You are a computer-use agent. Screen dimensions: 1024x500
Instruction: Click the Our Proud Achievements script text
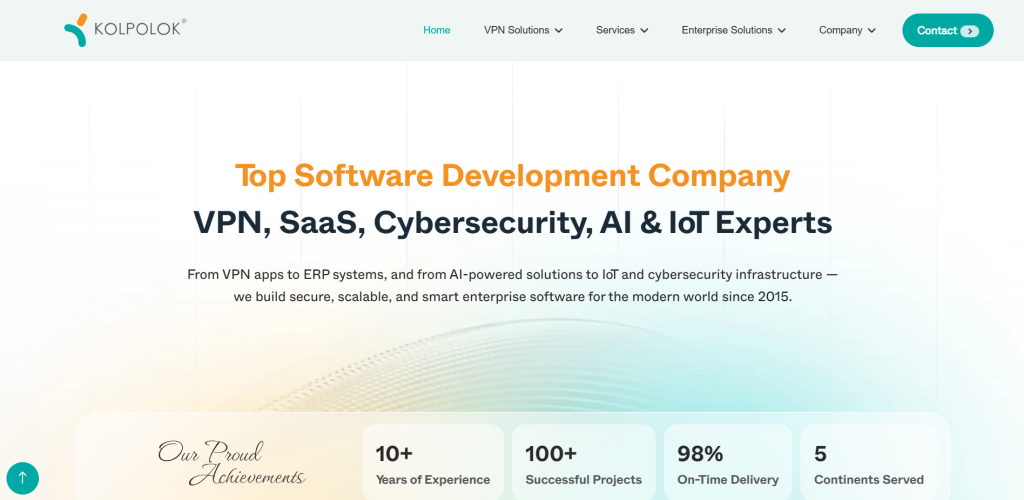point(231,464)
